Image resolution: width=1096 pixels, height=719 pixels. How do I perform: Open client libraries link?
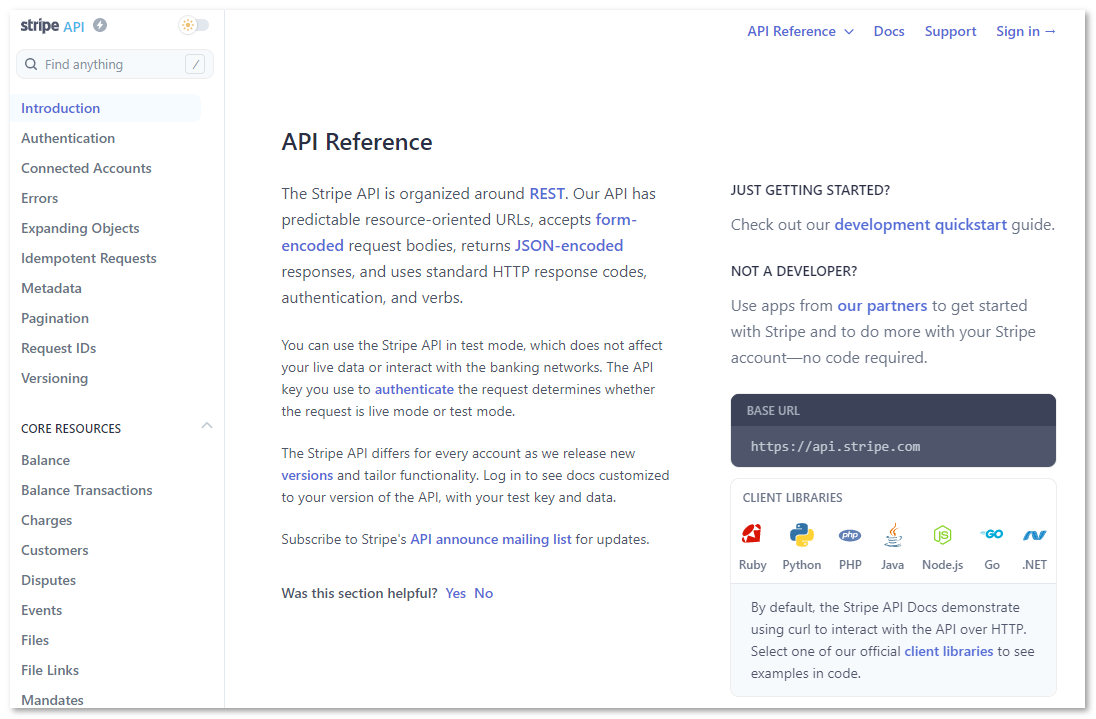pos(949,651)
